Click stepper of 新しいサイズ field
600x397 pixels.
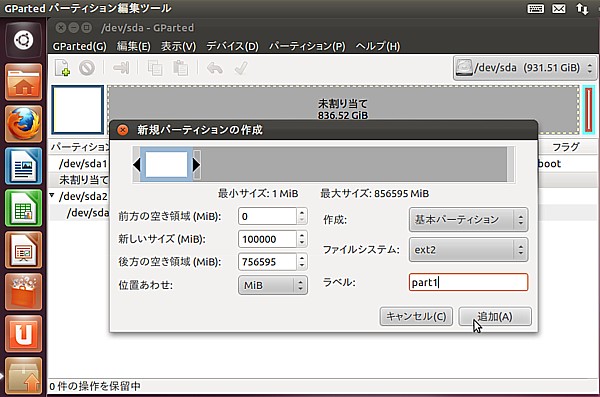pos(302,239)
